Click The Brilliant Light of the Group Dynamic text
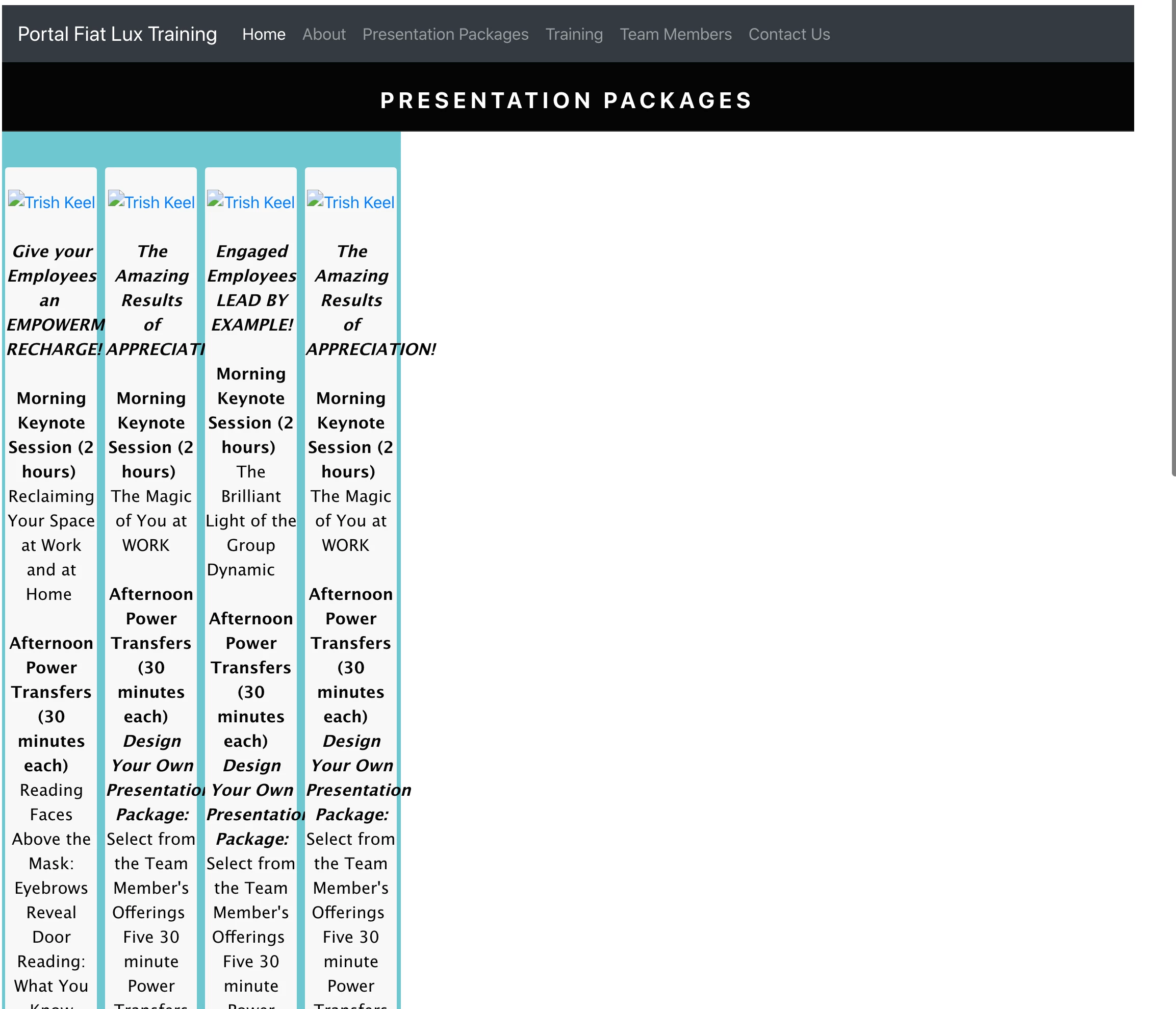The image size is (1176, 1009). tap(251, 520)
